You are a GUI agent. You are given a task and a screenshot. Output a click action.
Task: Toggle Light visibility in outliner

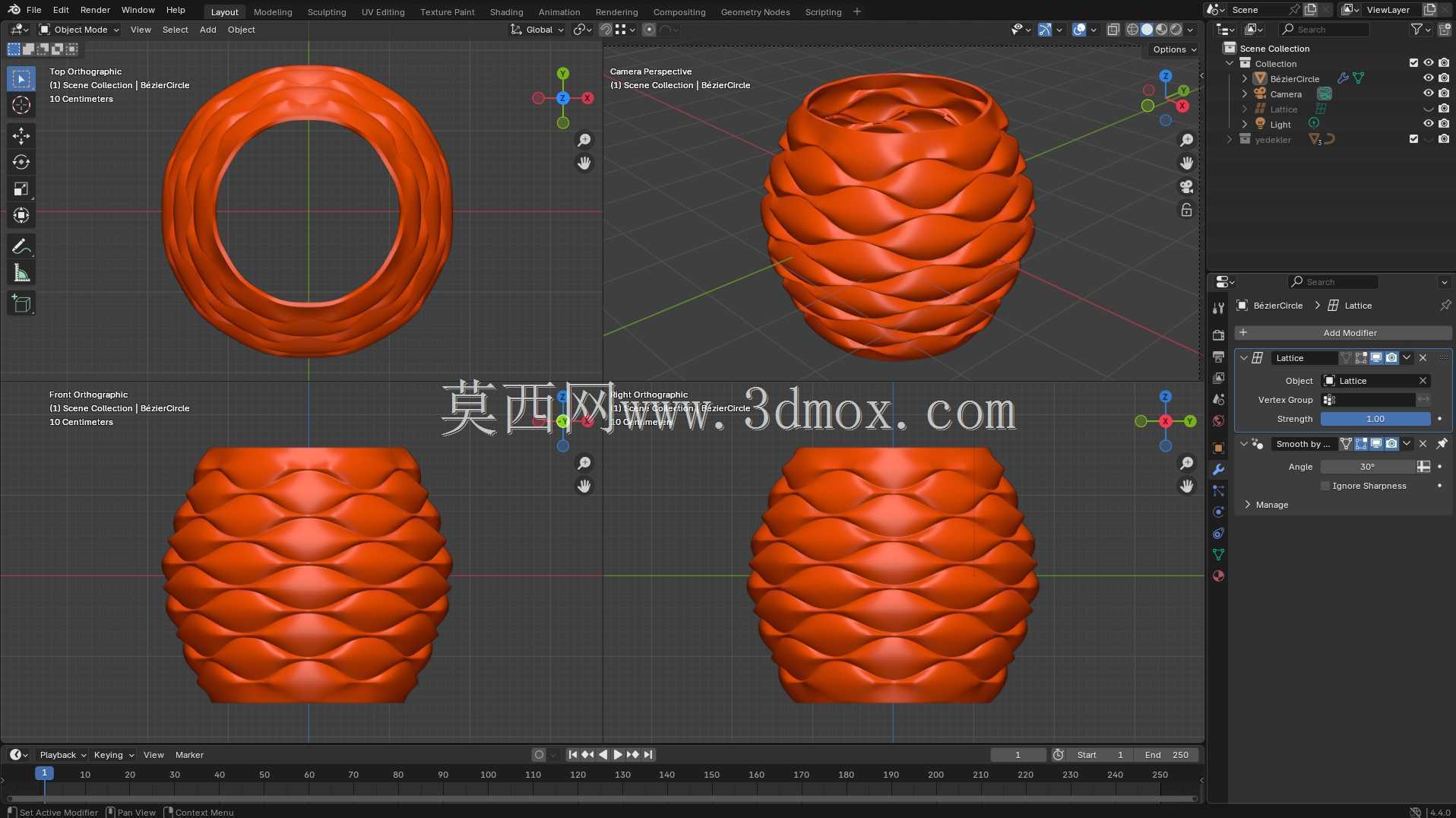1429,124
